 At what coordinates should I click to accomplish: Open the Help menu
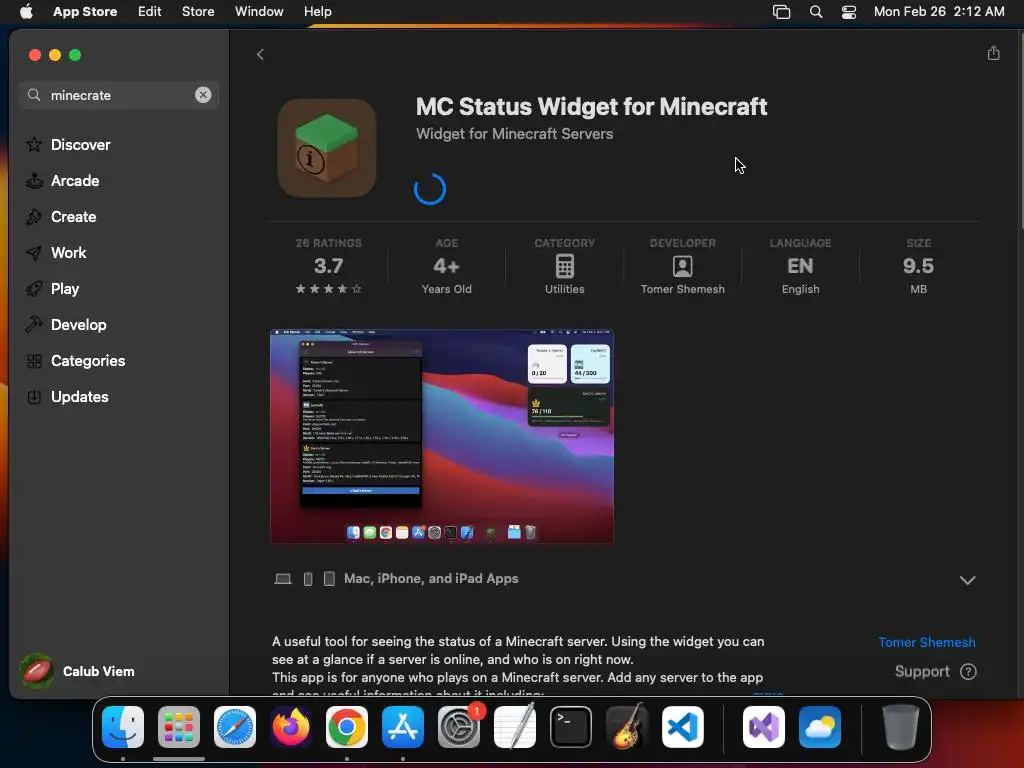(x=317, y=11)
